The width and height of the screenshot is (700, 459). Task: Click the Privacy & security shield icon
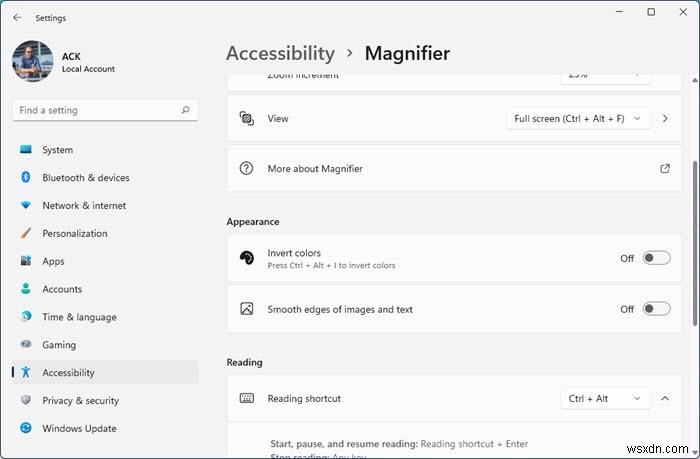(x=26, y=400)
